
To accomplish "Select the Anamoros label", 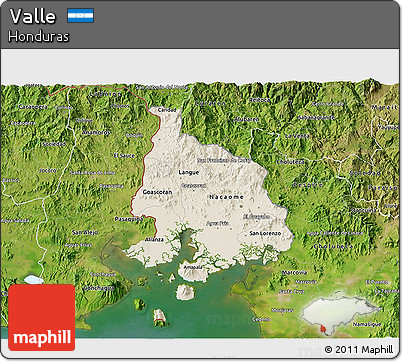I will point(96,133).
